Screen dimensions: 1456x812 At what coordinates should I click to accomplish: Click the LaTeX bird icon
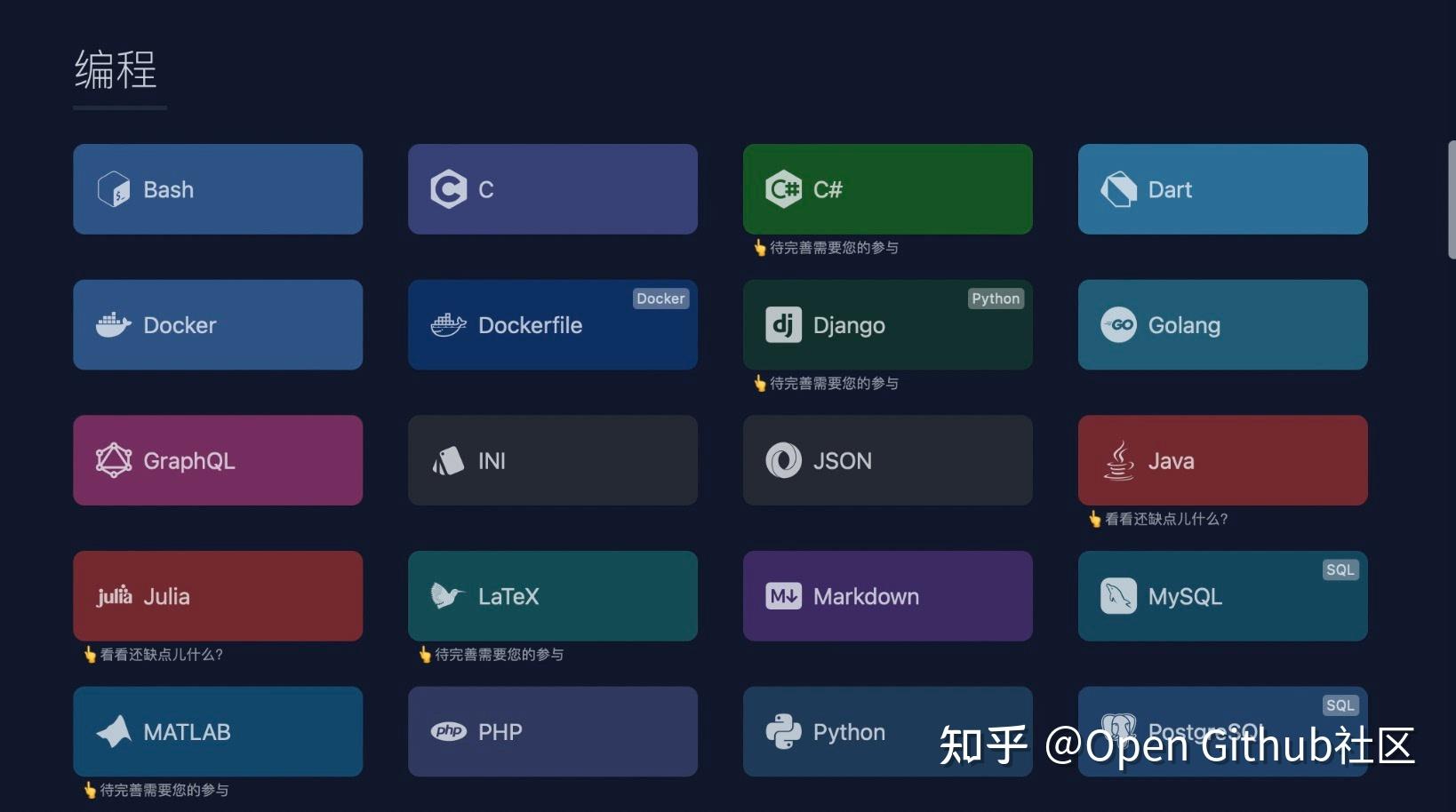pyautogui.click(x=448, y=595)
